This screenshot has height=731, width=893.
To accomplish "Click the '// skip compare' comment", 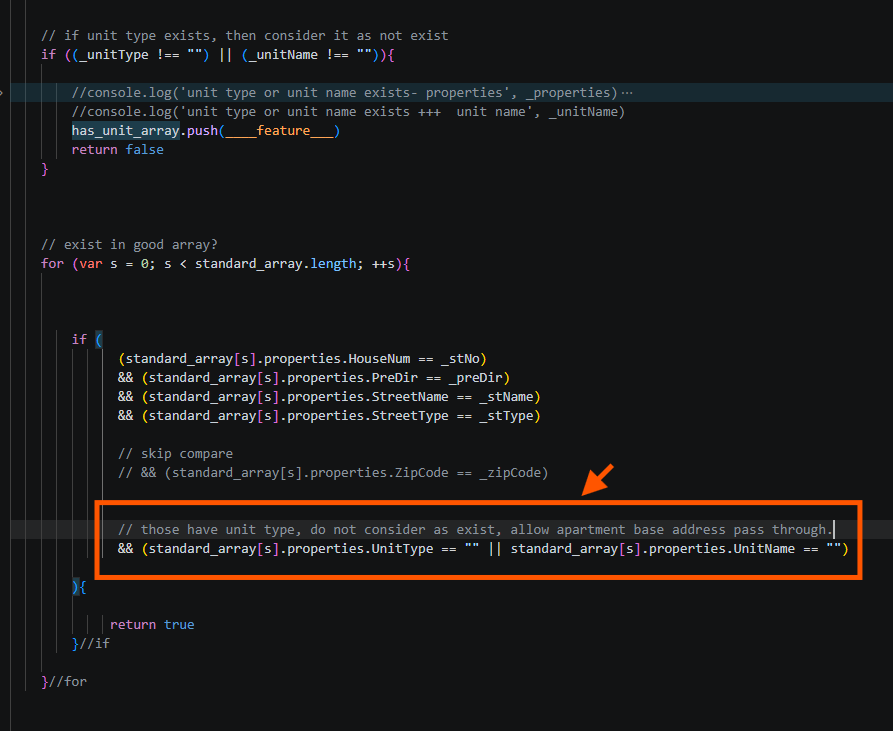I will coord(175,454).
